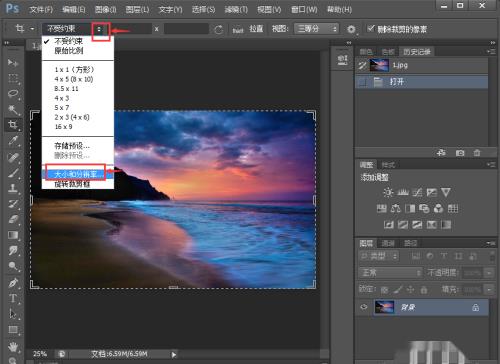This screenshot has width=500, height=364.
Task: Select the Clone Stamp tool
Action: click(13, 188)
